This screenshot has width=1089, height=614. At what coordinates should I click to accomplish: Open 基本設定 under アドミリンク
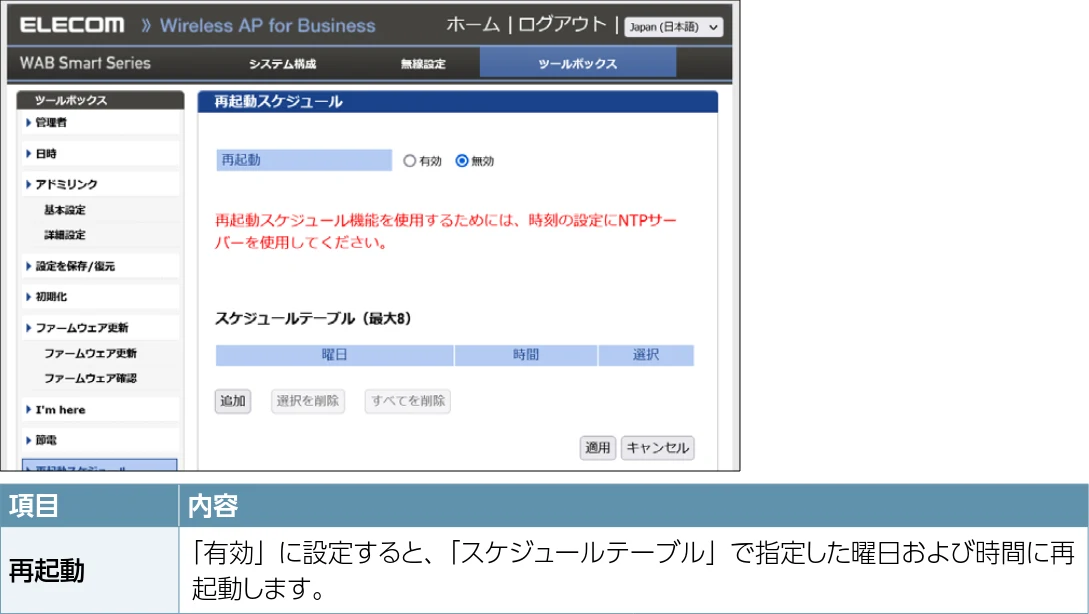[x=65, y=210]
